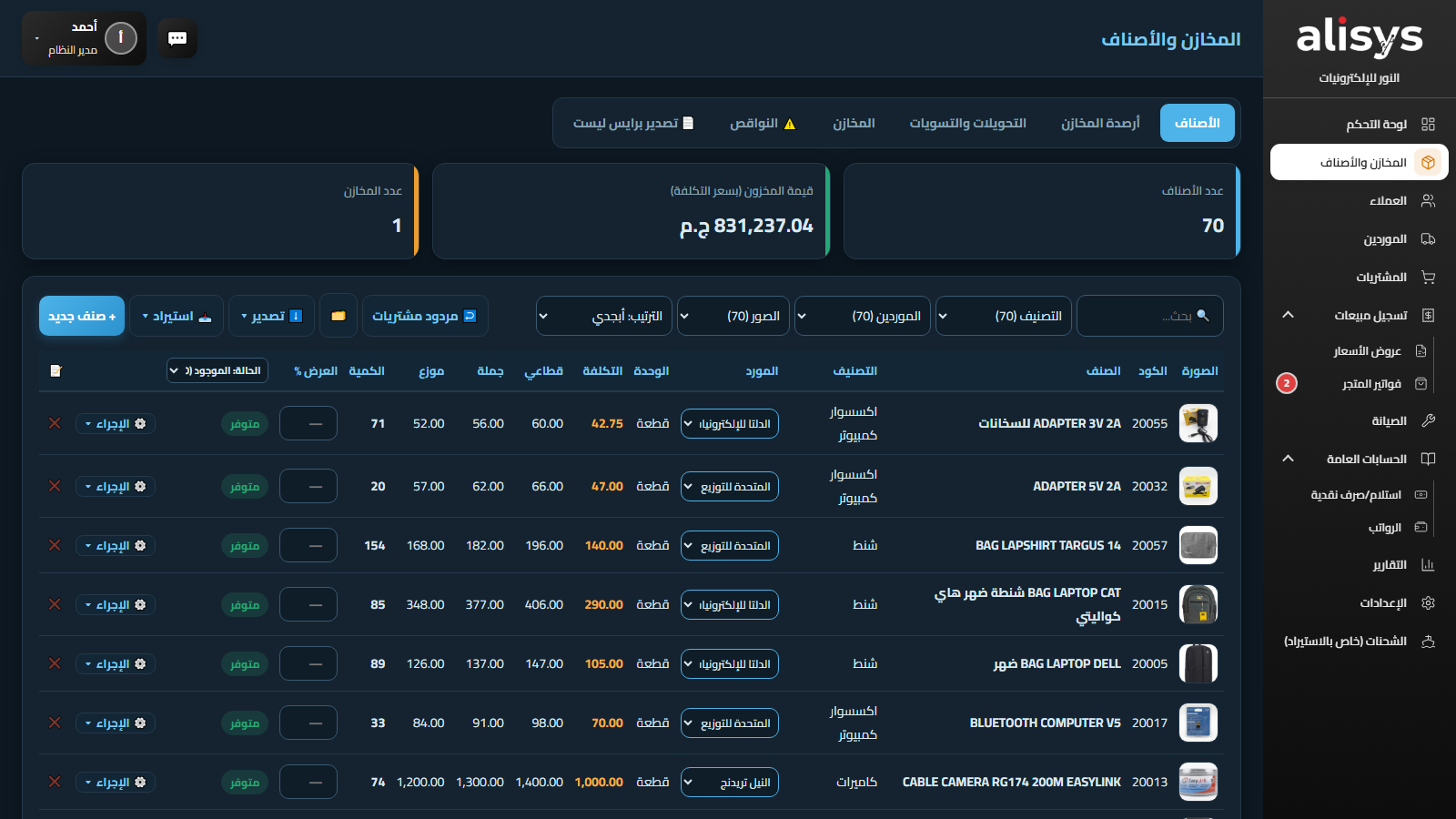Open supplier dropdown for ADAPTER 3V 2A
Screen dimensions: 1456x819
click(730, 423)
